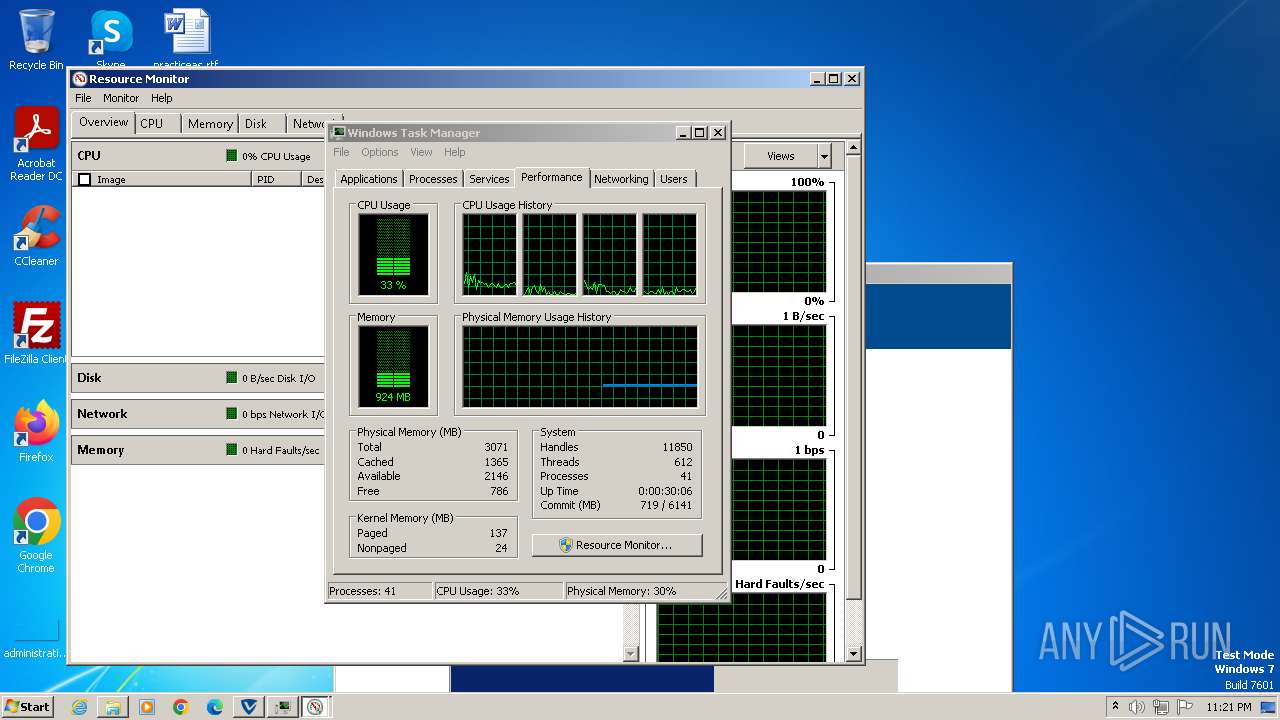Switch to Applications tab in Task Manager
Screen dimensions: 1280x720
click(368, 179)
